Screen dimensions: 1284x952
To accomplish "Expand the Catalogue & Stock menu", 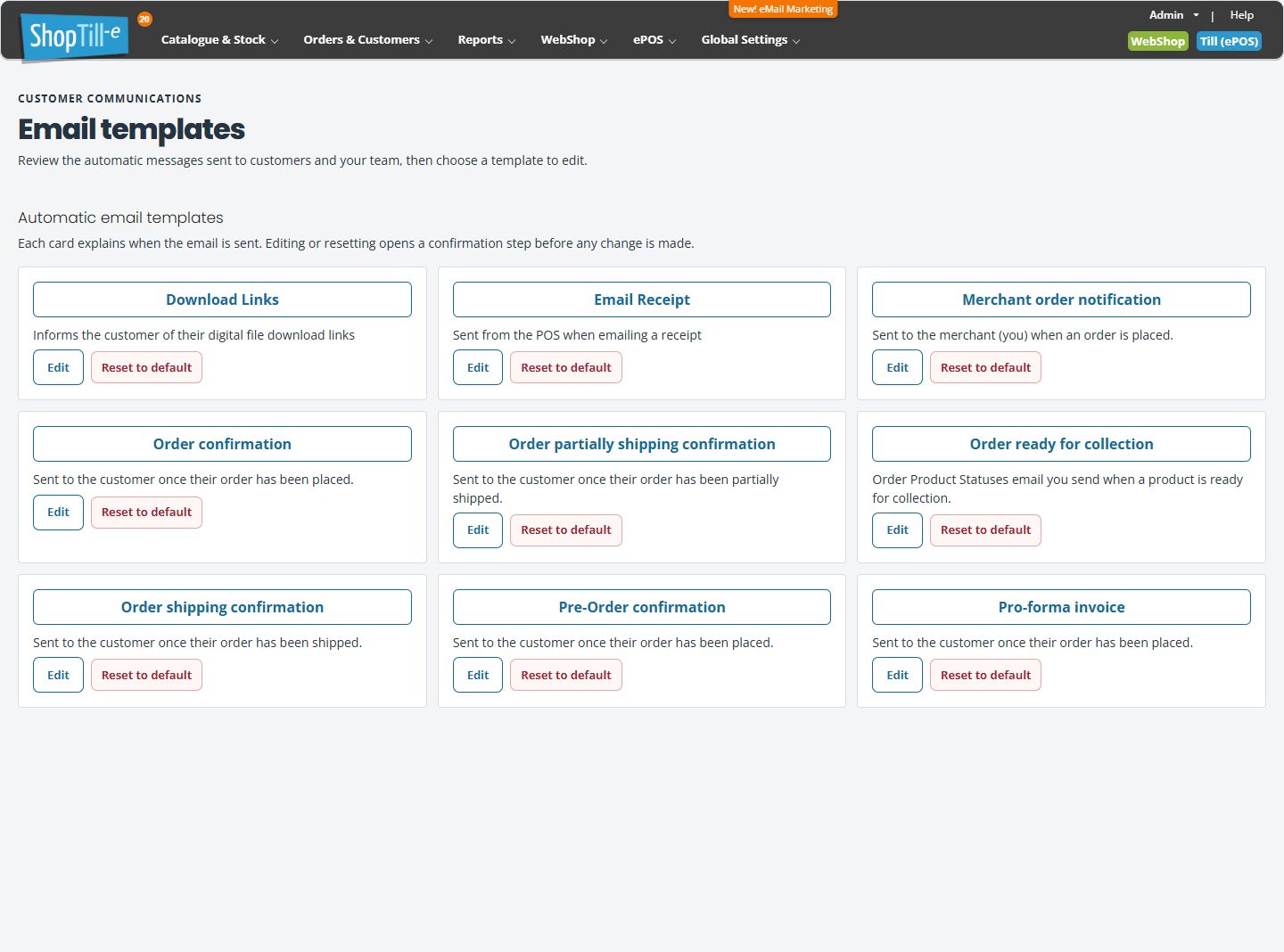I will coord(219,40).
